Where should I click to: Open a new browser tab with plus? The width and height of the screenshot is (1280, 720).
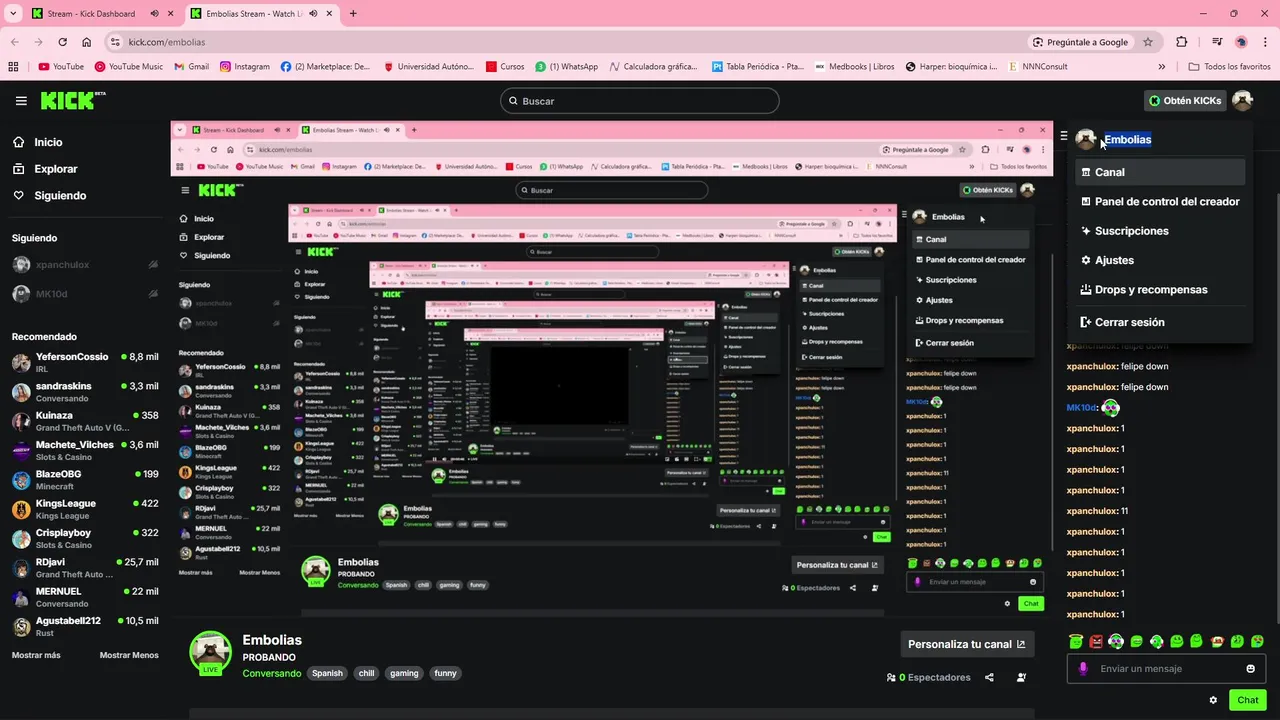click(x=353, y=14)
